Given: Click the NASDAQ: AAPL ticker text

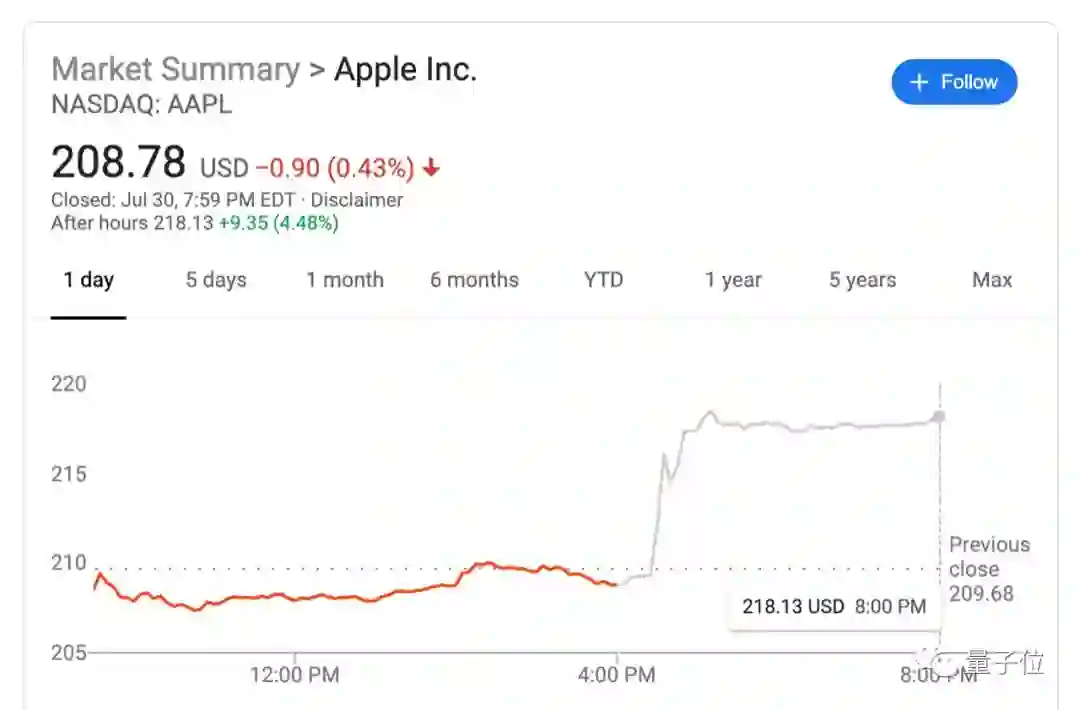Looking at the screenshot, I should pos(141,104).
